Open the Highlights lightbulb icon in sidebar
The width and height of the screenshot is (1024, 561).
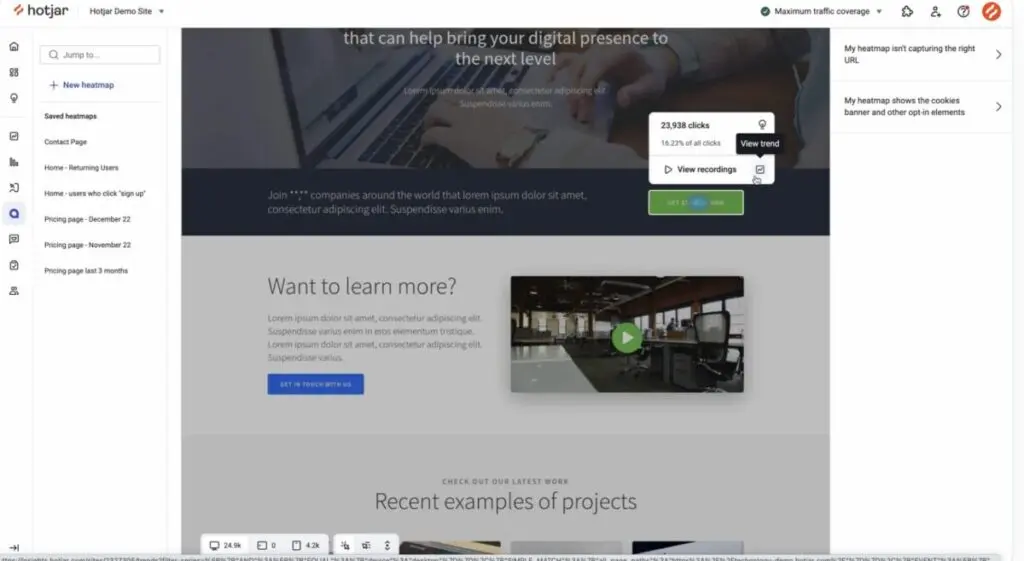(14, 98)
